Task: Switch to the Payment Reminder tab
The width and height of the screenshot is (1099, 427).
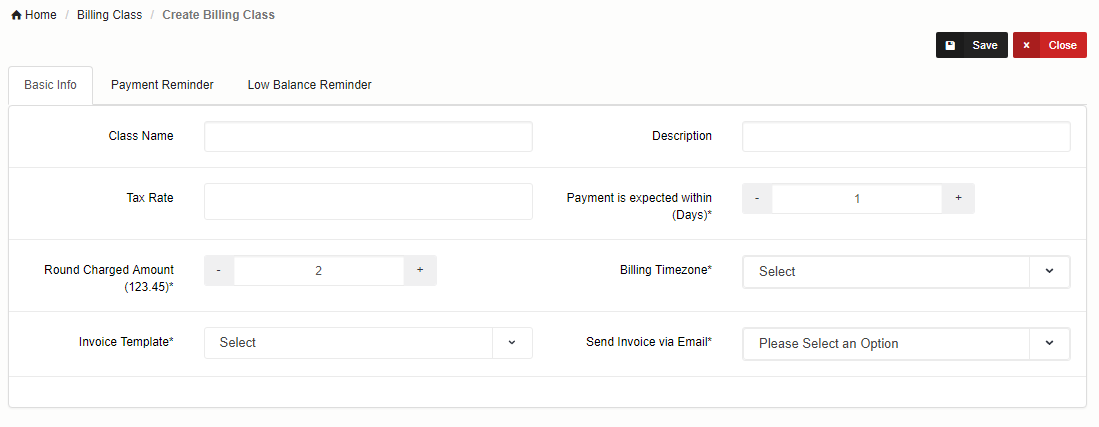Action: (x=162, y=85)
